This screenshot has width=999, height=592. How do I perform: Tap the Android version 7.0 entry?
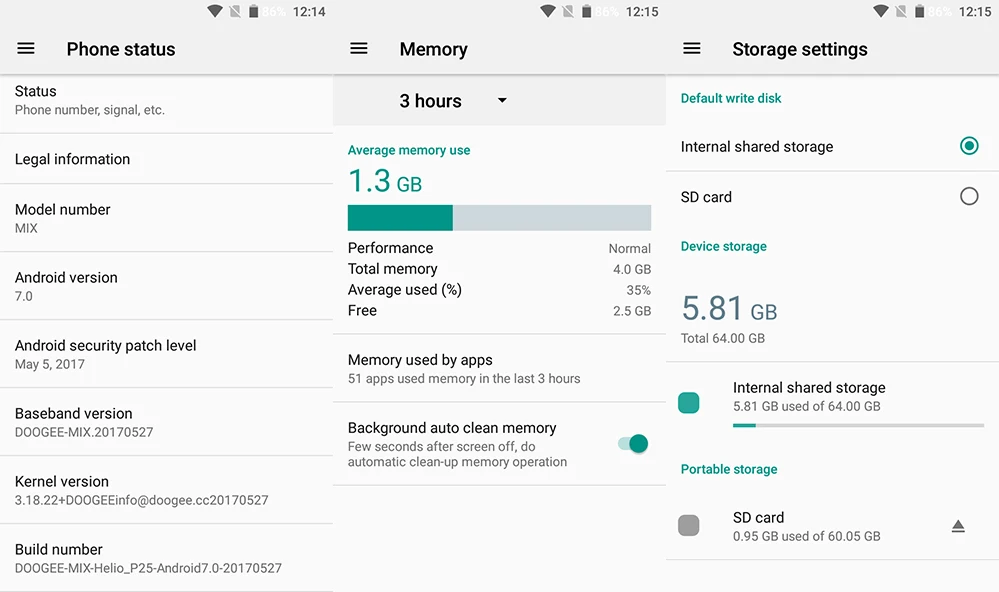[x=166, y=286]
